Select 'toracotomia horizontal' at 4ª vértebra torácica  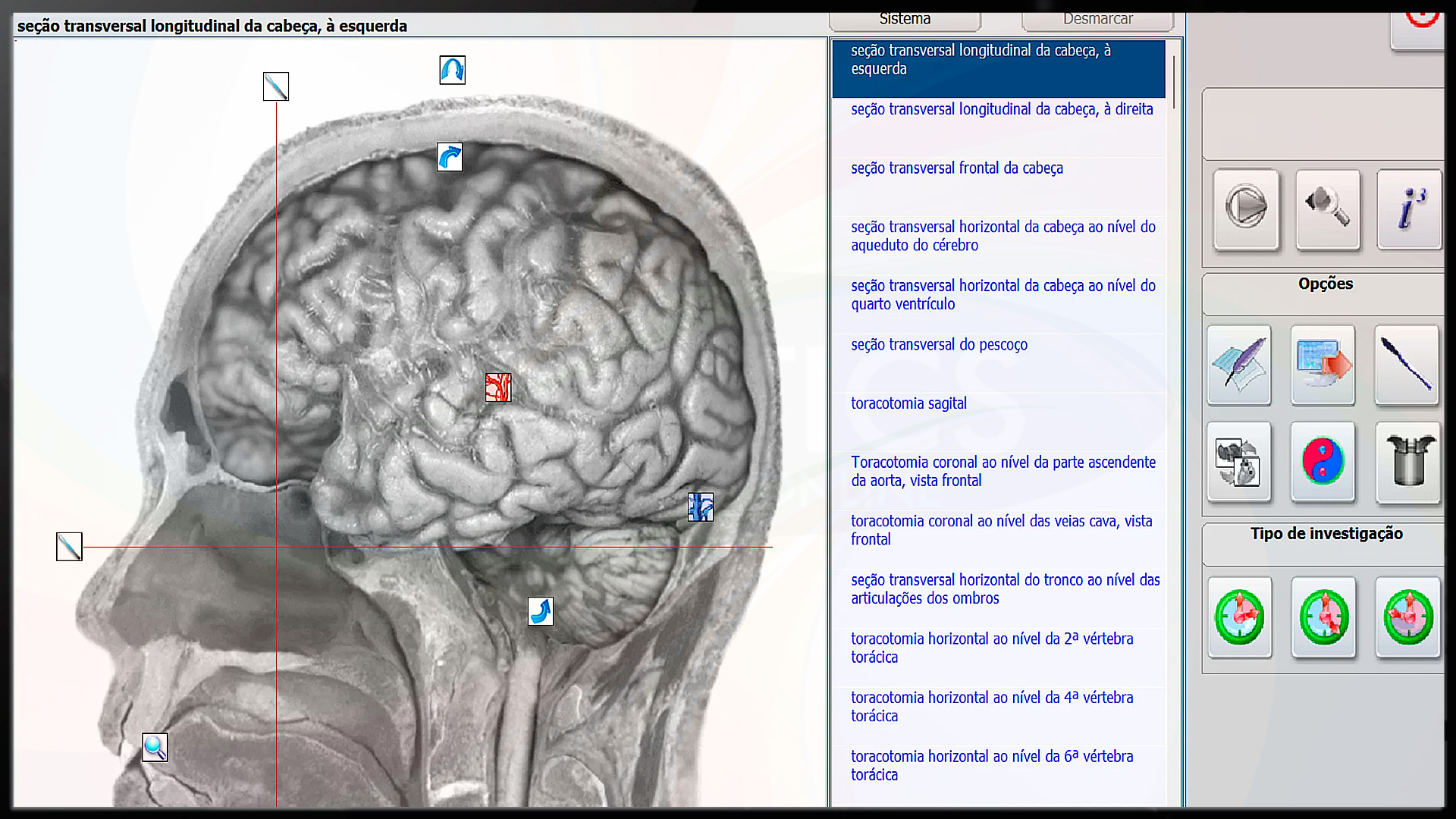[999, 714]
